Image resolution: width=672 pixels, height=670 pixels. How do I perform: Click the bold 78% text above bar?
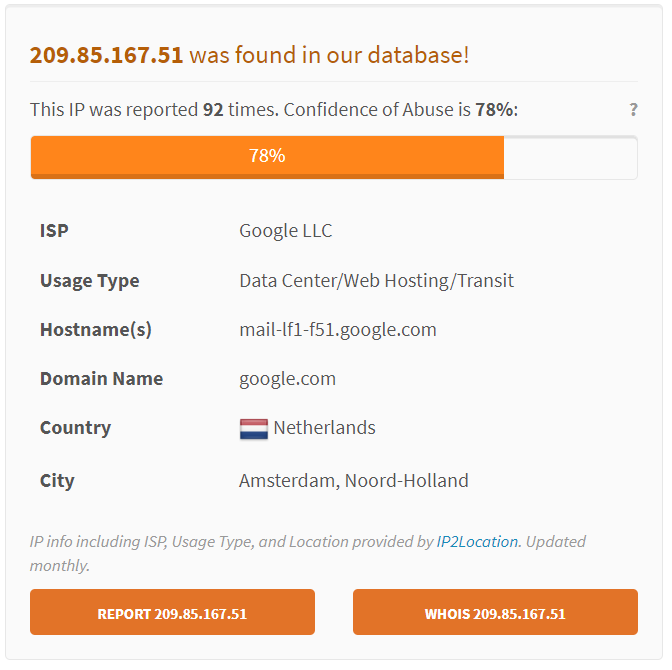[x=494, y=109]
